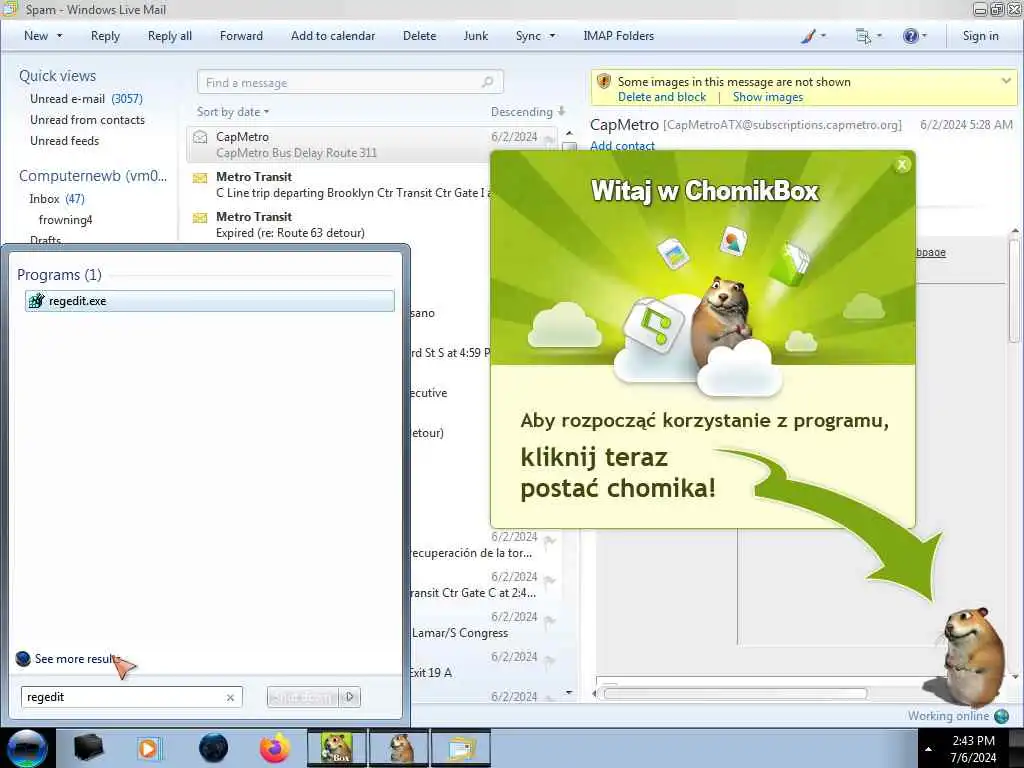Open the New message dropdown arrow

(x=59, y=36)
